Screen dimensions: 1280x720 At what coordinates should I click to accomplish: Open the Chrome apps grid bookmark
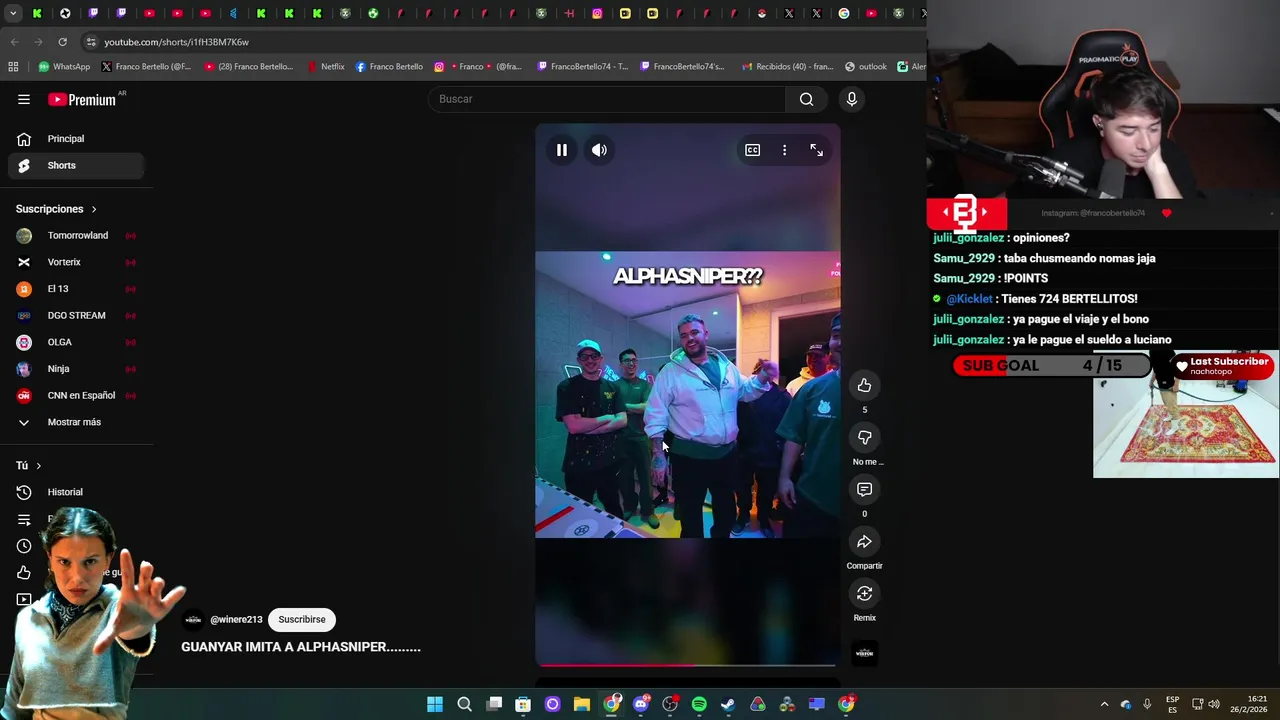[x=13, y=67]
